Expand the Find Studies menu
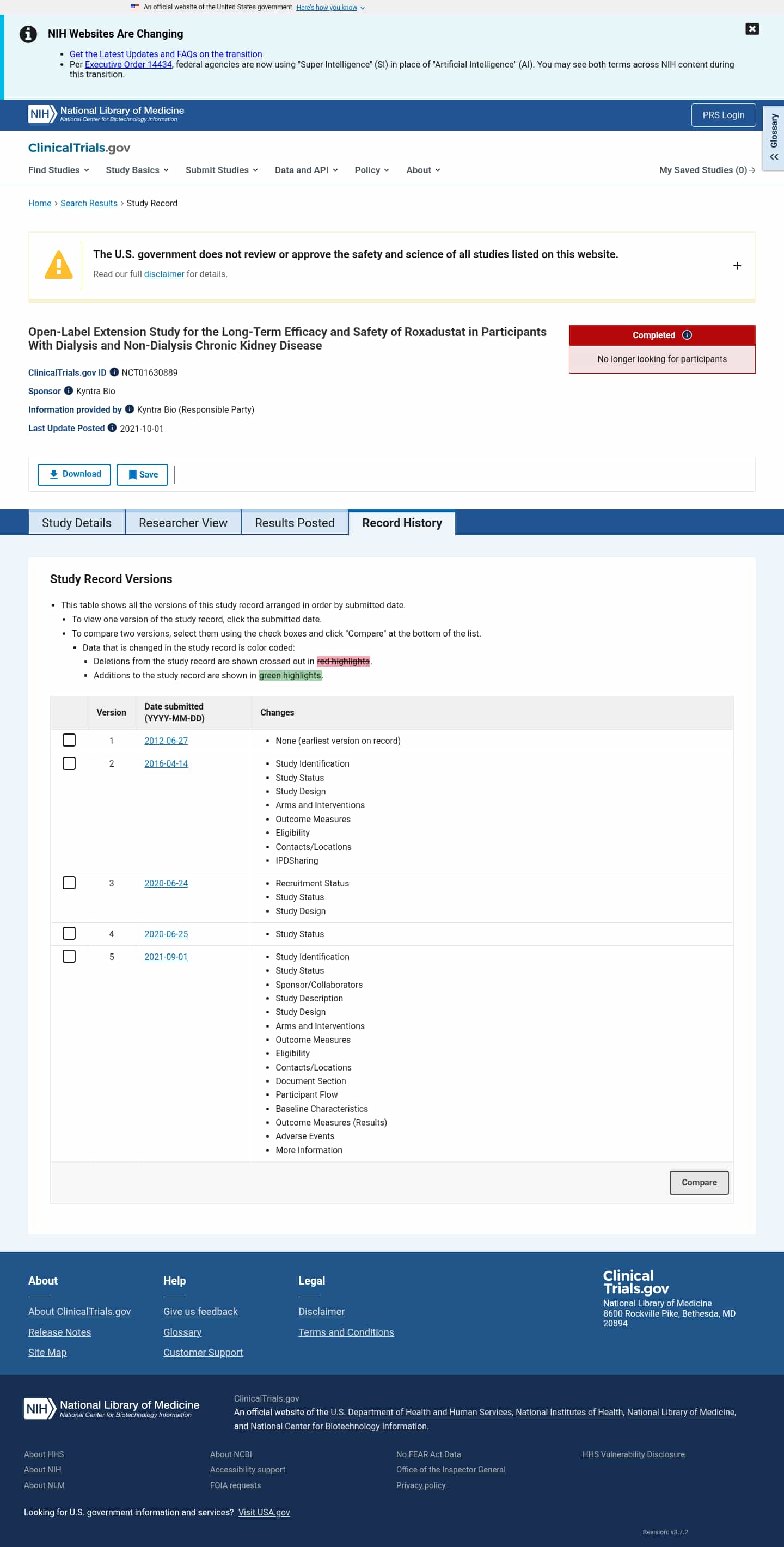This screenshot has width=784, height=1547. (x=59, y=170)
